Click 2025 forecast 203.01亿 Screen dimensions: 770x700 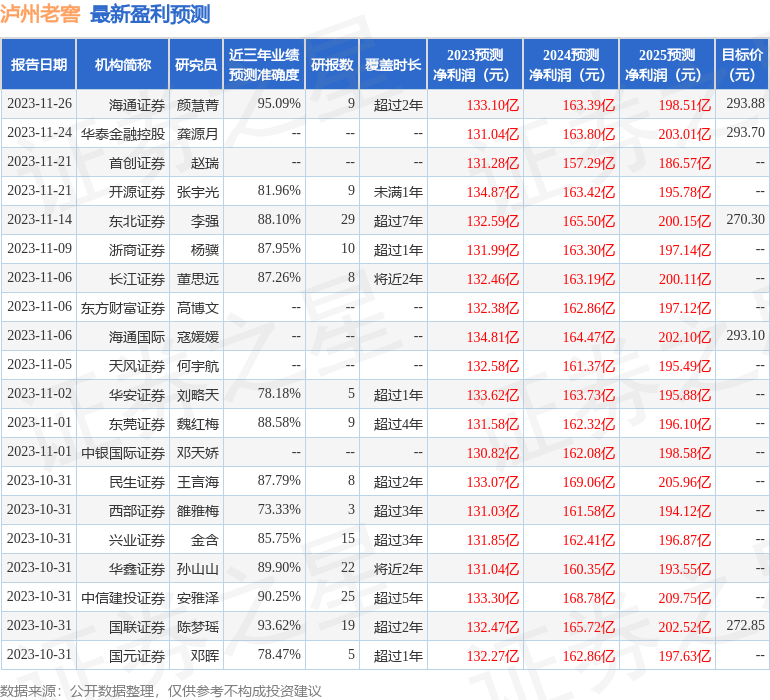[685, 134]
